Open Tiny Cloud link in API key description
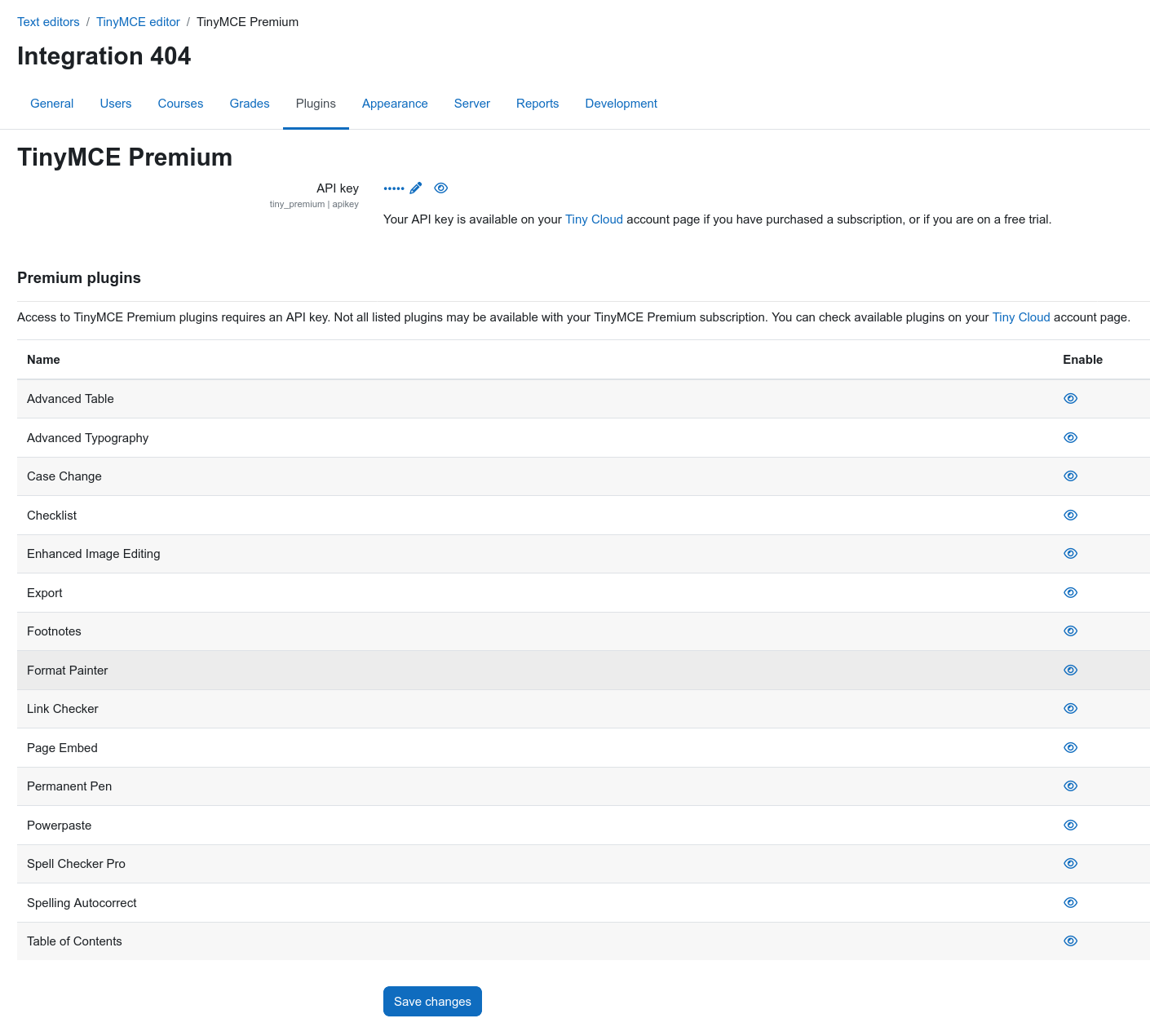The image size is (1150, 1036). [x=594, y=219]
